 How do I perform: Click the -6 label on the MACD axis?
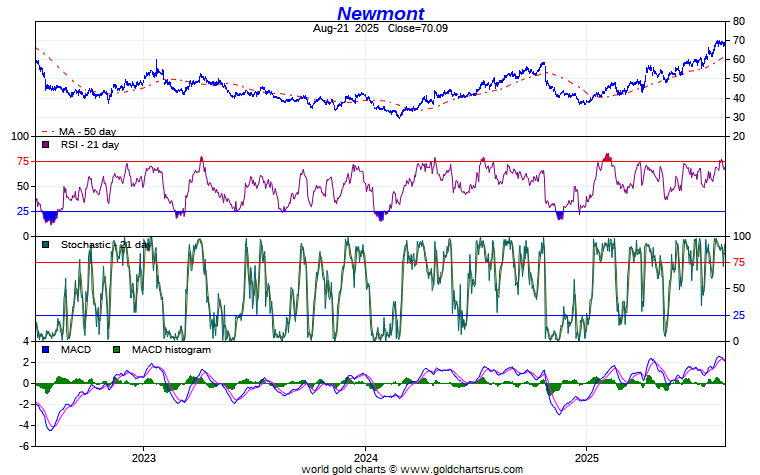point(27,446)
